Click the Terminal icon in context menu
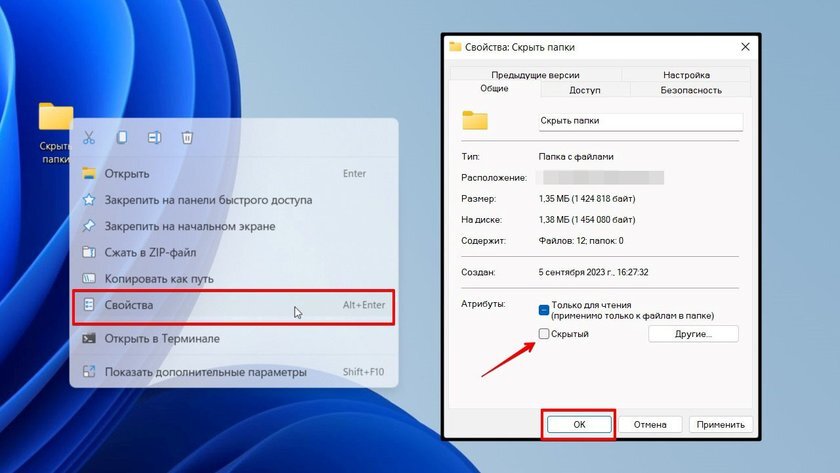Viewport: 840px width, 473px height. coord(89,339)
